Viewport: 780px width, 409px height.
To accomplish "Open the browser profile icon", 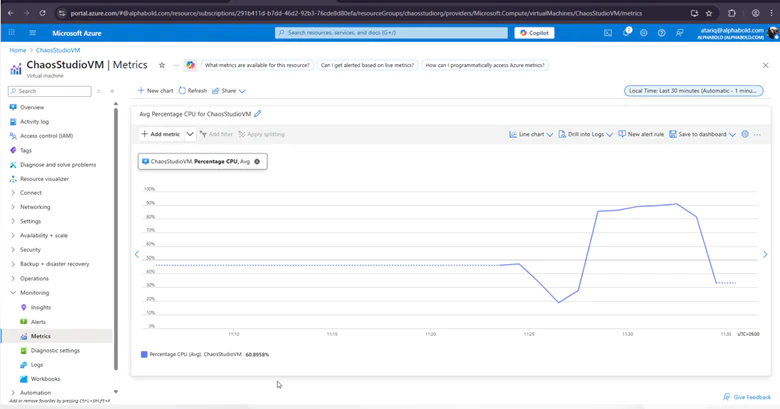I will pyautogui.click(x=756, y=13).
